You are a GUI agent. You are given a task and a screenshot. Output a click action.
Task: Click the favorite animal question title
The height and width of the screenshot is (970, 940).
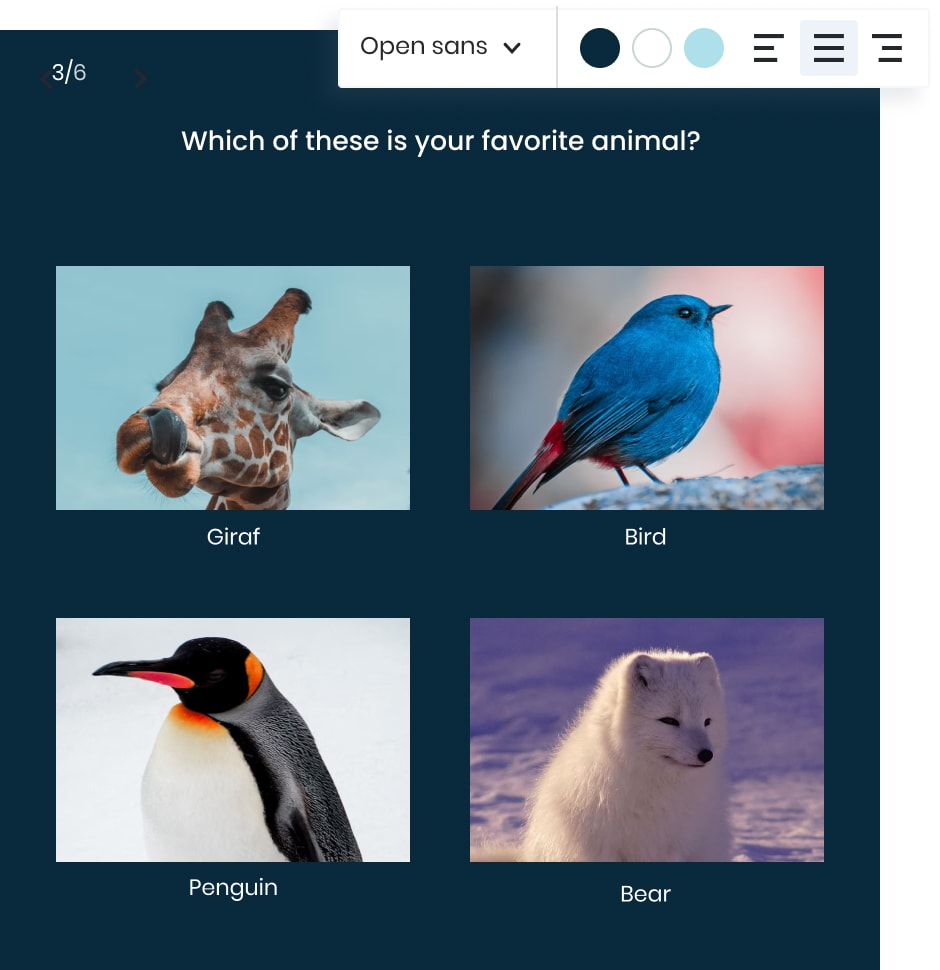click(440, 142)
